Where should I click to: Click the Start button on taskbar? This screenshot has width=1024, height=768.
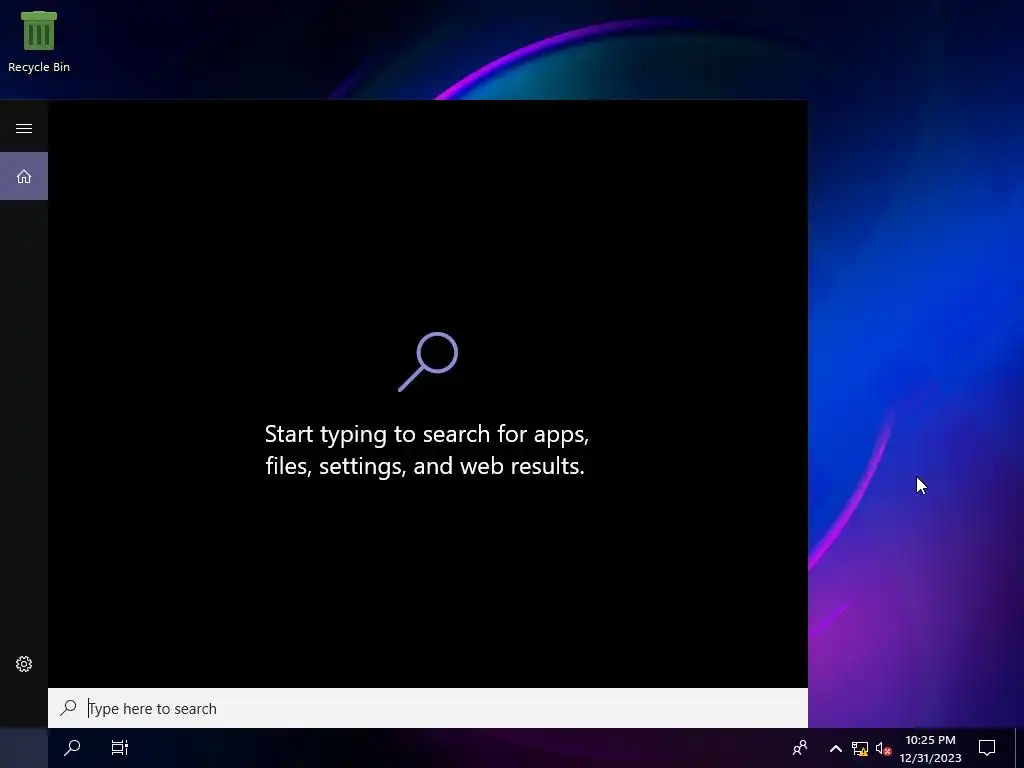click(24, 748)
